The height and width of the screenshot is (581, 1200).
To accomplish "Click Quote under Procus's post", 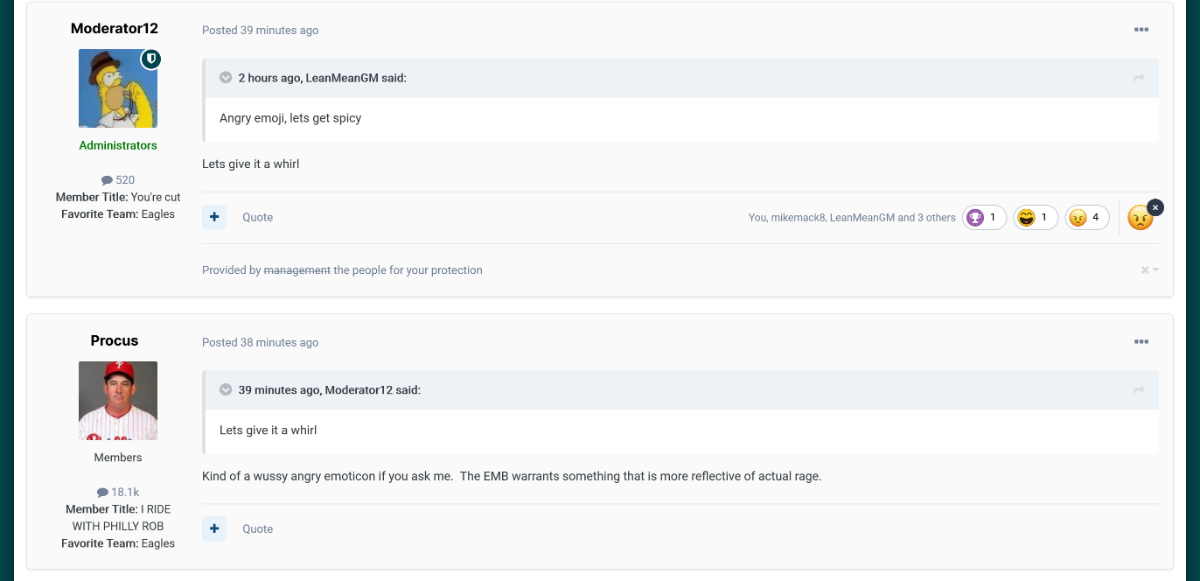I will (x=257, y=529).
